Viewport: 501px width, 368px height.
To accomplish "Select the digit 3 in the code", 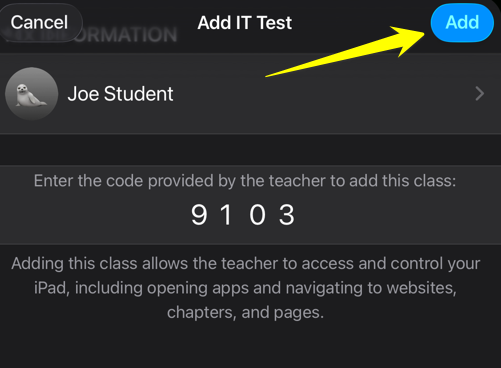I will (x=287, y=215).
